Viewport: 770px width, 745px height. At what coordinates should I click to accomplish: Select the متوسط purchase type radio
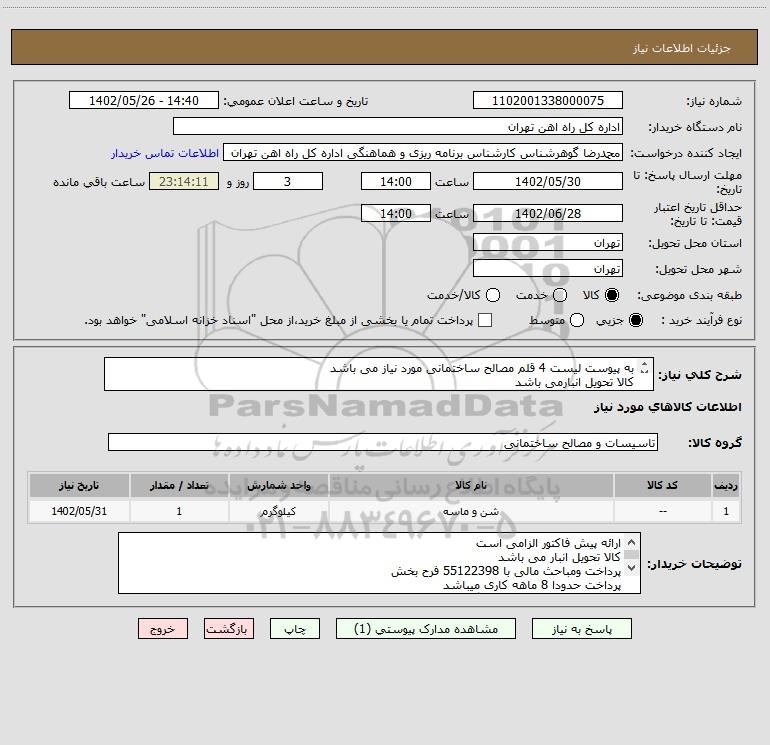577,320
